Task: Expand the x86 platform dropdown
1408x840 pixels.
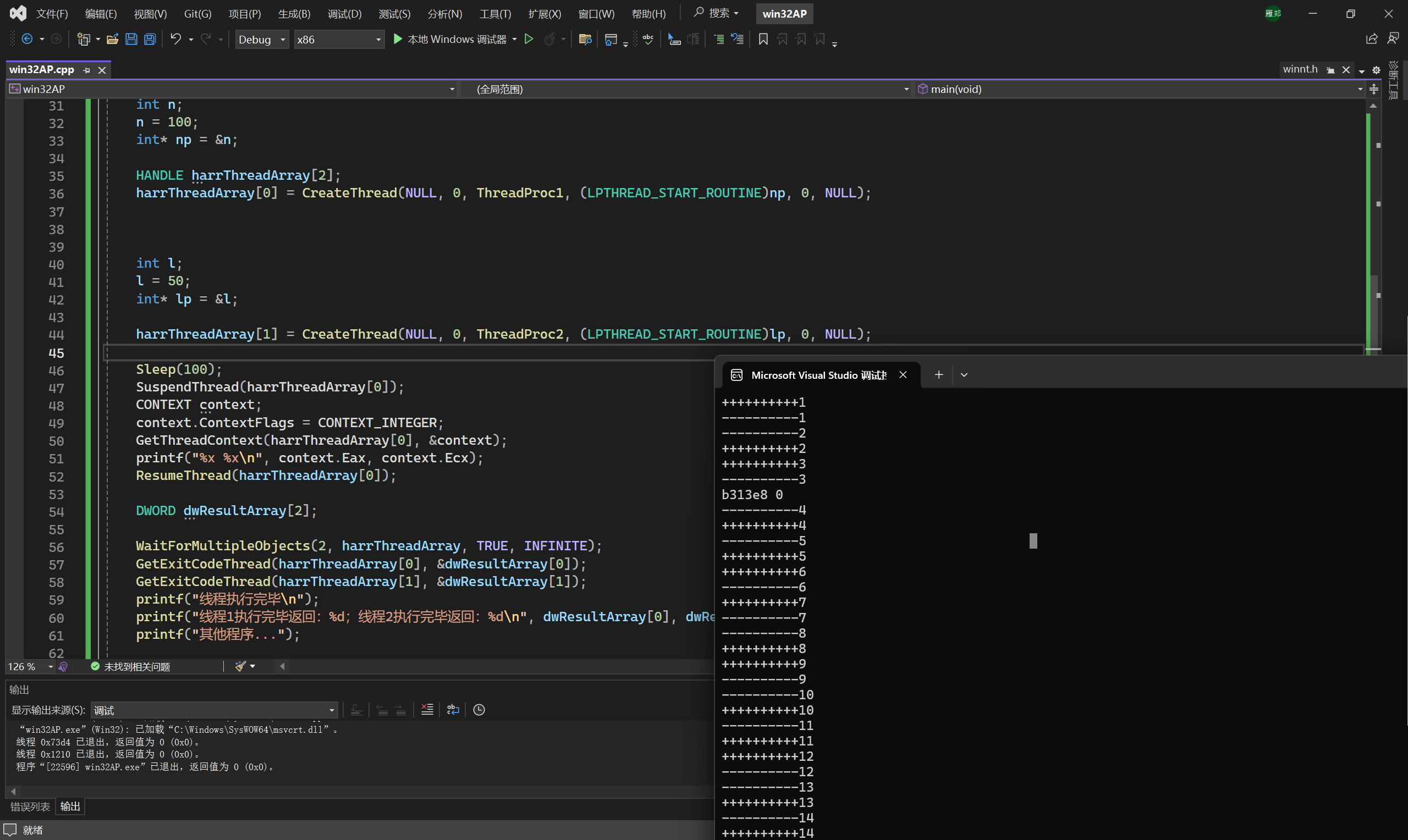Action: 339,39
